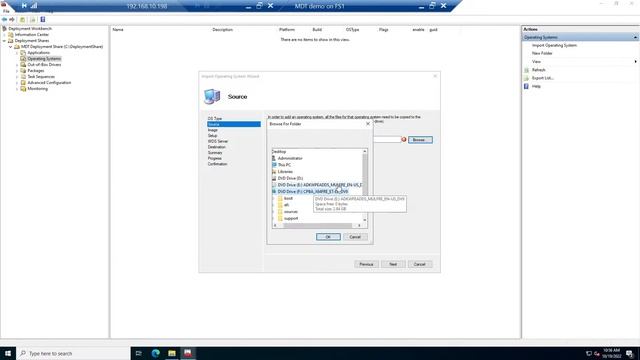This screenshot has height=360, width=640.
Task: Click Import Operating System action
Action: click(x=554, y=45)
